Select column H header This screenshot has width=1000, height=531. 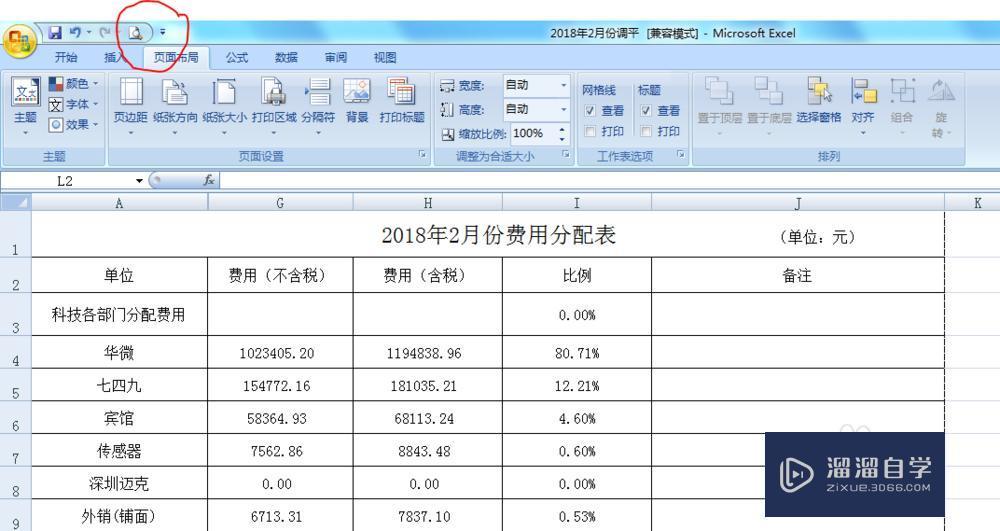click(x=427, y=203)
